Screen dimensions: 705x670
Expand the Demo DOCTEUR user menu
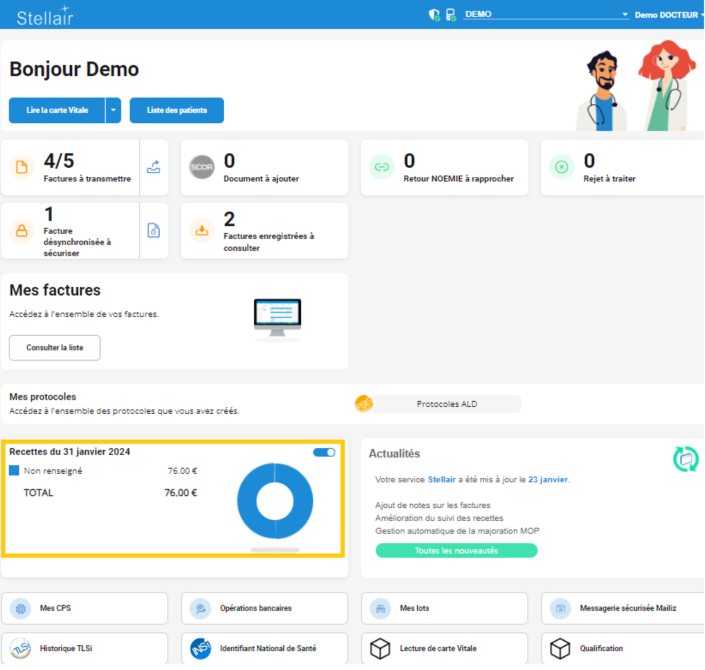tap(667, 15)
